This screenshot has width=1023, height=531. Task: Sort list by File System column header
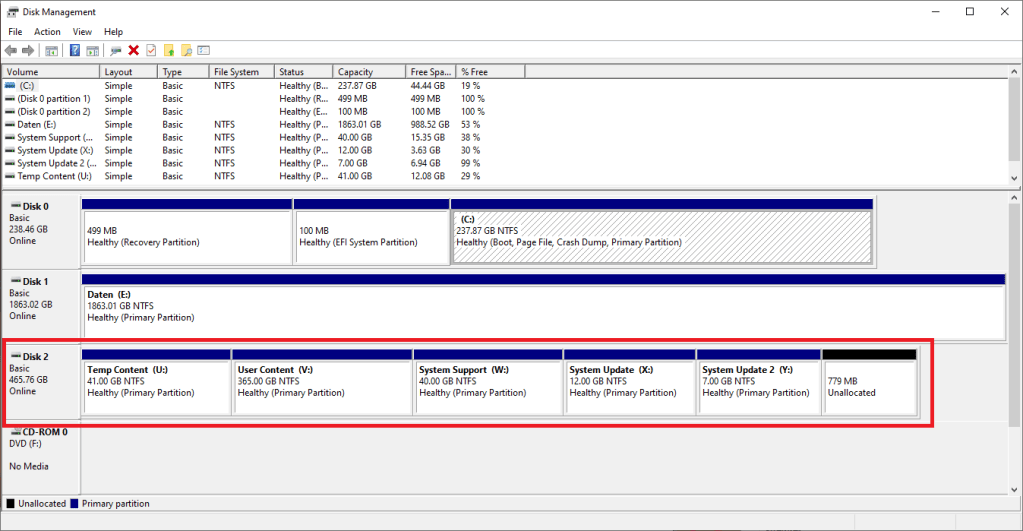point(236,72)
